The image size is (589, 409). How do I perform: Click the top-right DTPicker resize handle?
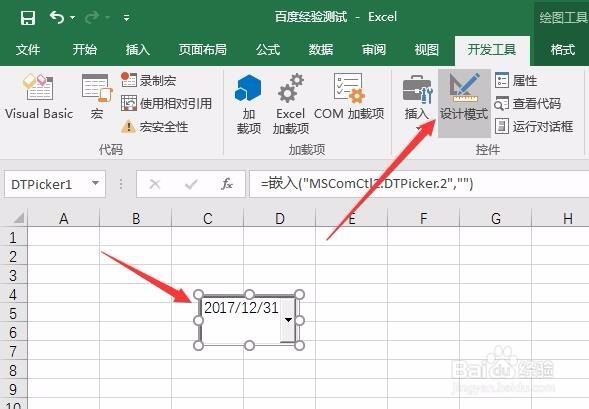[299, 294]
